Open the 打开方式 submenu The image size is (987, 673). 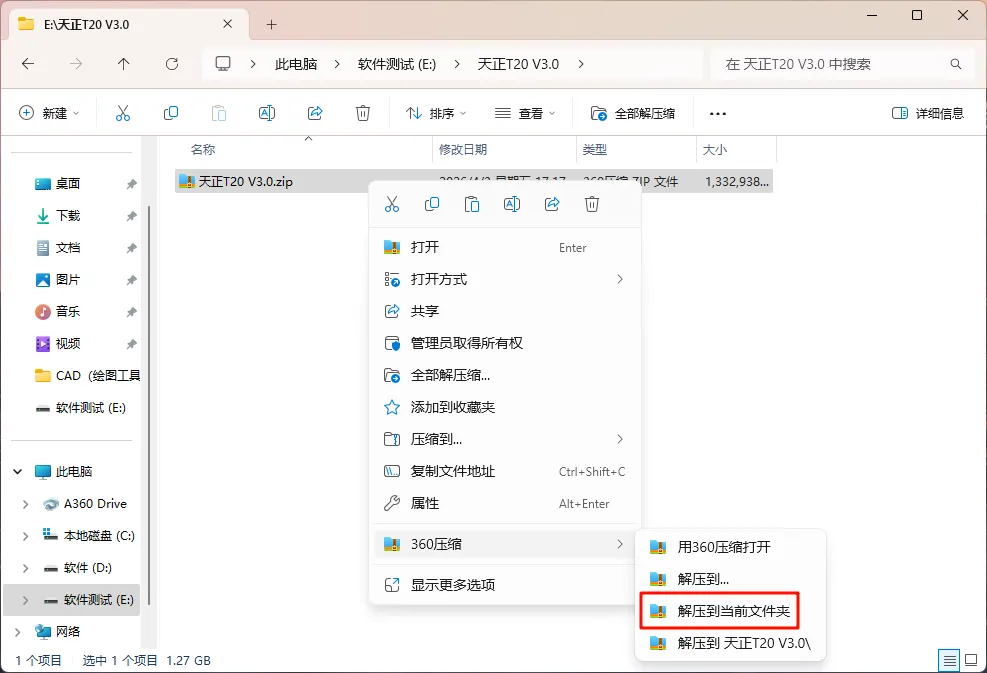pyautogui.click(x=505, y=279)
